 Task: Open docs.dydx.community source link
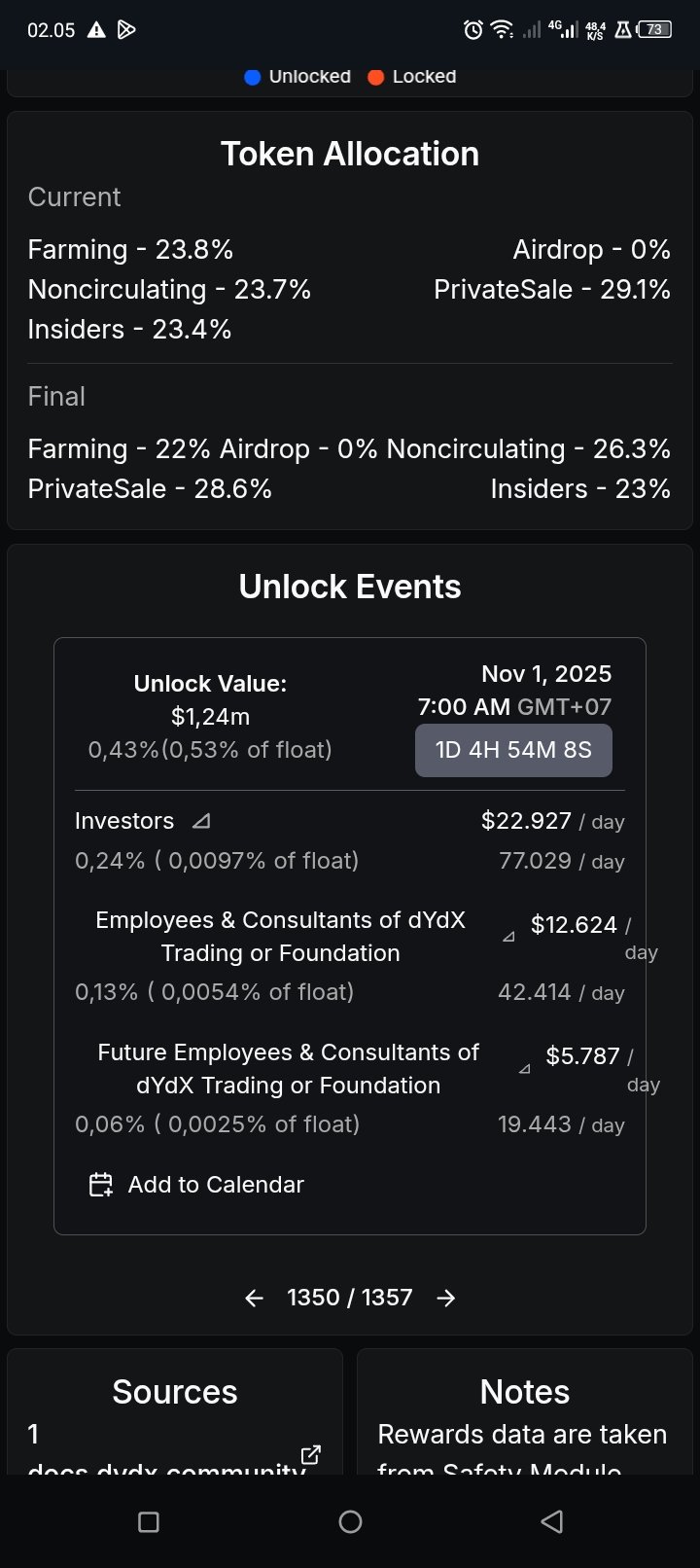click(x=167, y=1467)
